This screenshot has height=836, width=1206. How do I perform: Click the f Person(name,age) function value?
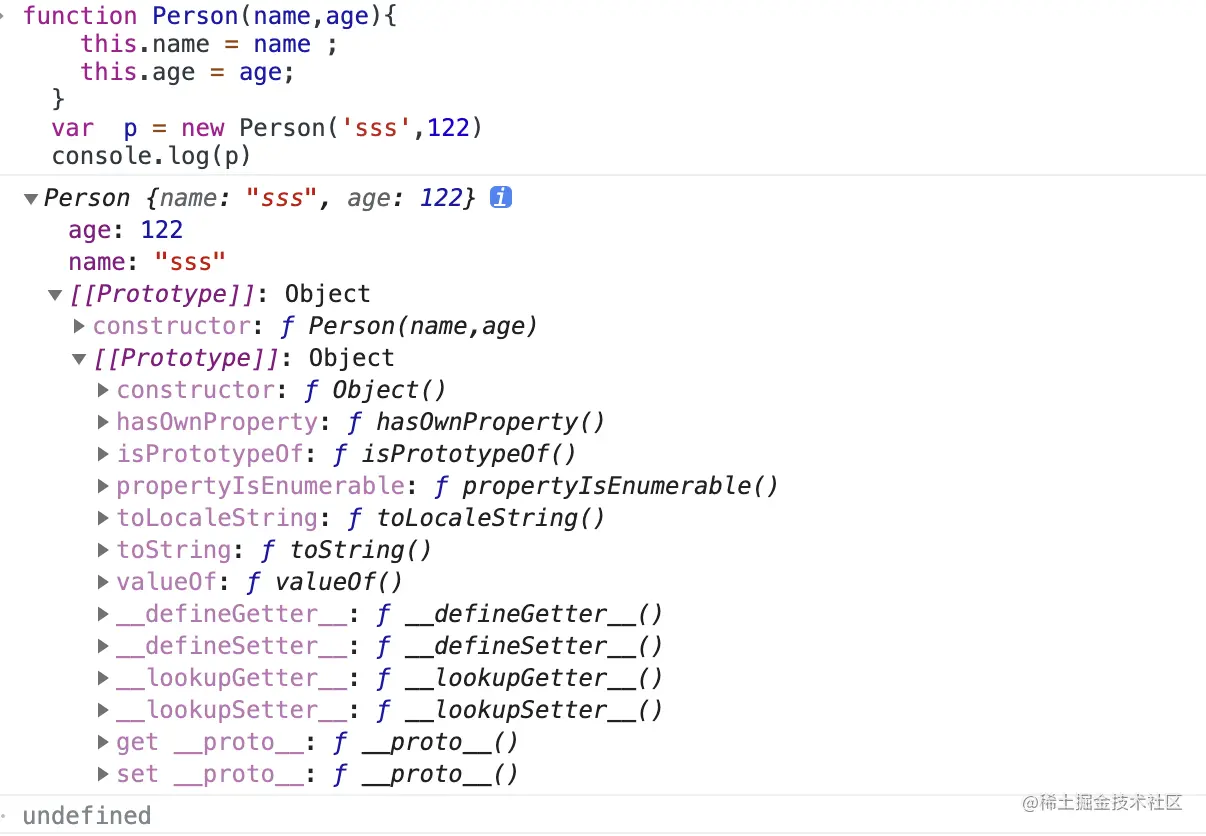tap(408, 326)
